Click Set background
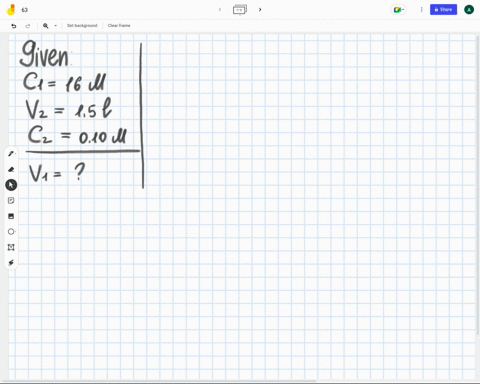This screenshot has width=480, height=384. pyautogui.click(x=82, y=26)
